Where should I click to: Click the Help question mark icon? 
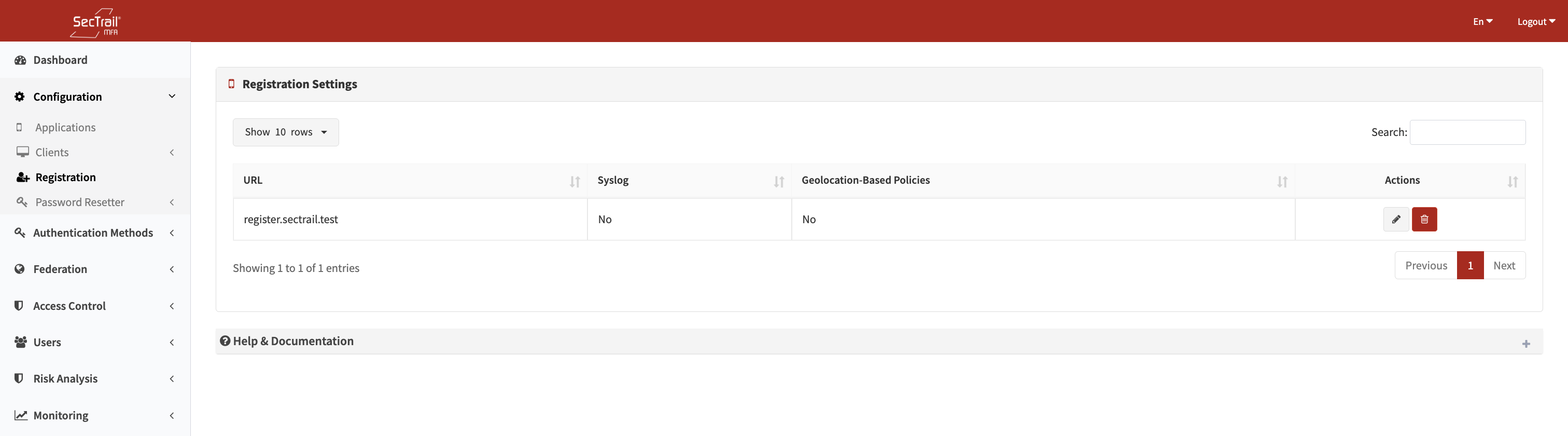[x=225, y=341]
